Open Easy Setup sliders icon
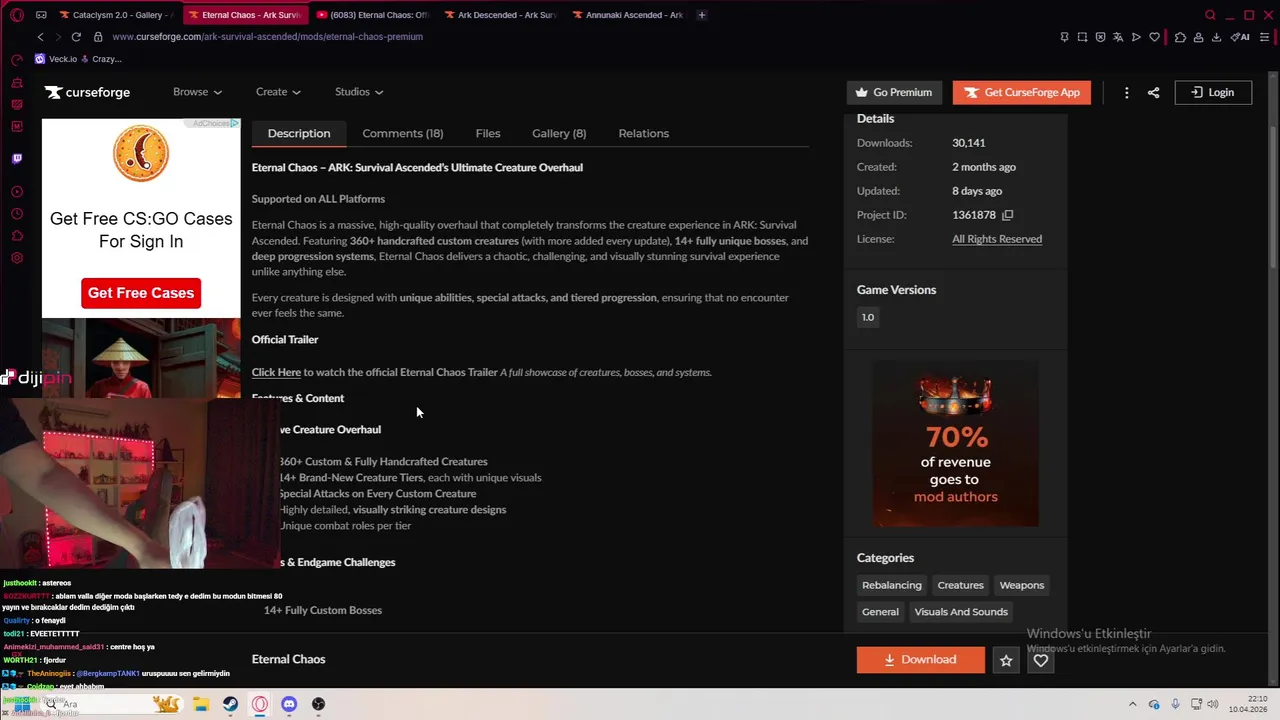Image resolution: width=1280 pixels, height=720 pixels. click(x=1264, y=37)
